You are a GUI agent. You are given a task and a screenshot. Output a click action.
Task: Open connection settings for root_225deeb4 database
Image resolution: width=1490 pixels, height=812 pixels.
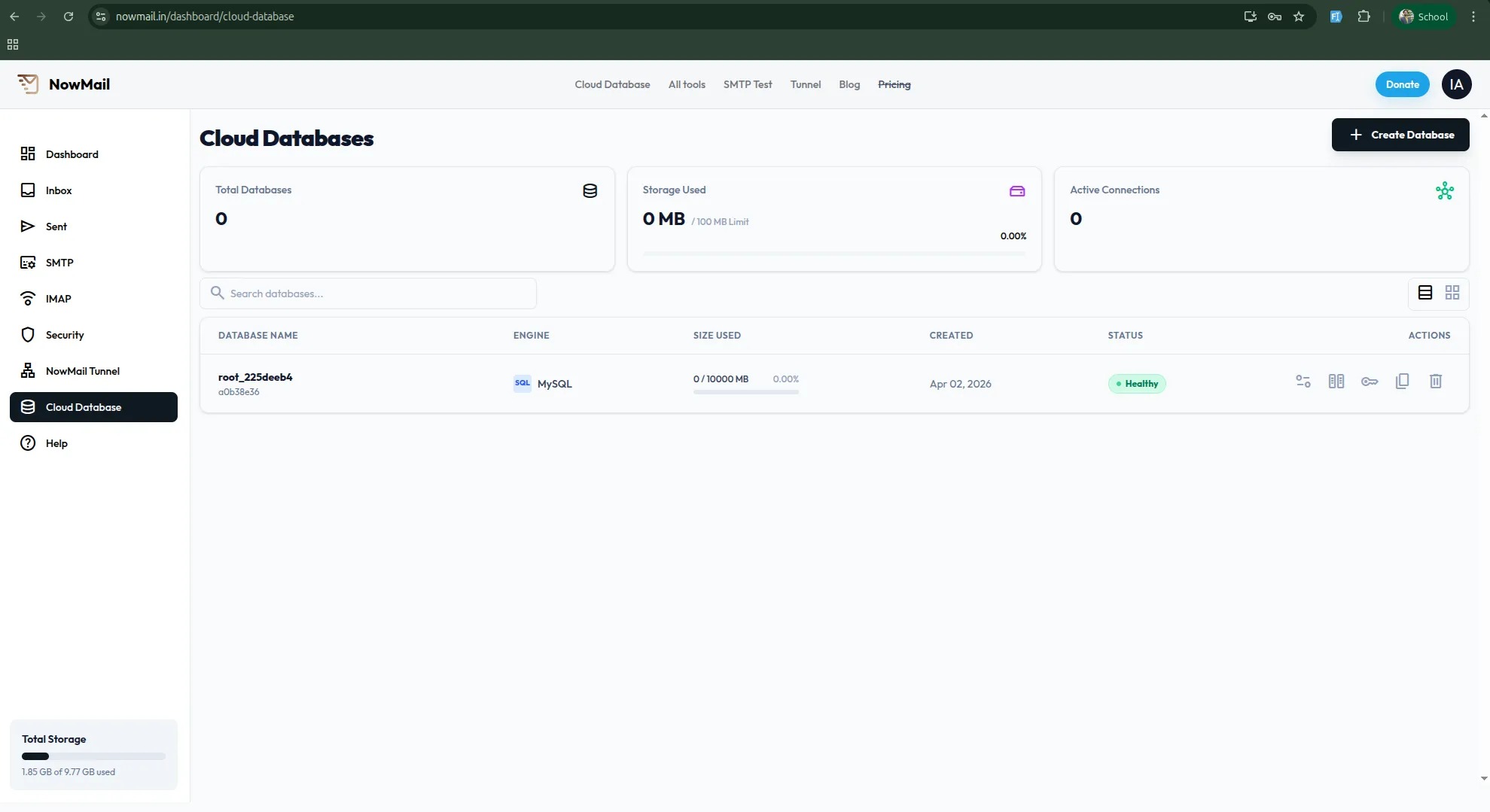(x=1303, y=382)
